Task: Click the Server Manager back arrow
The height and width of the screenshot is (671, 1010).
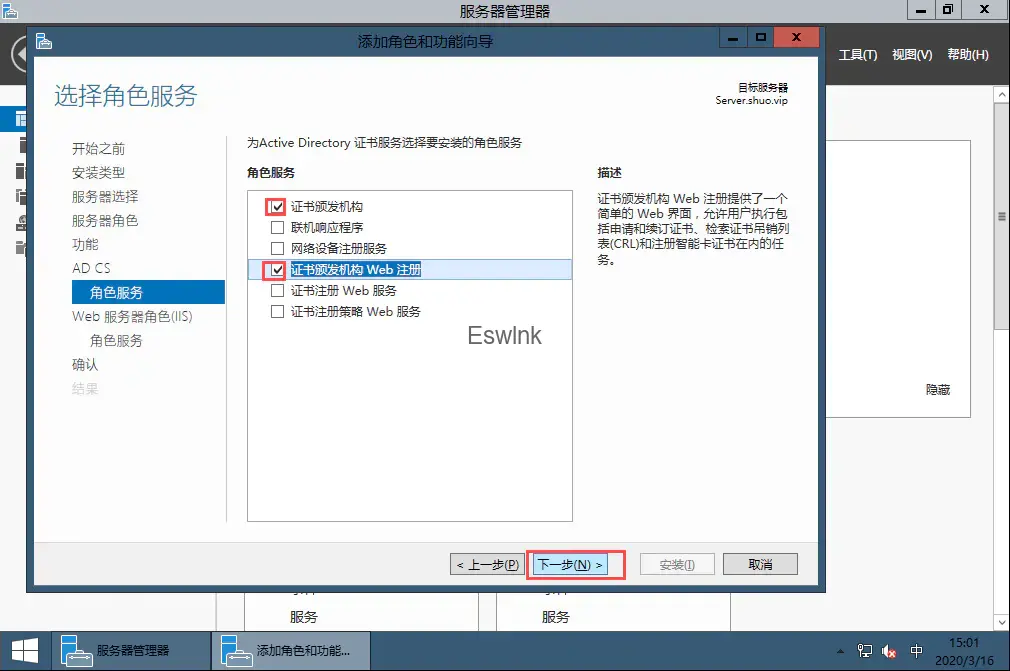Action: (20, 54)
